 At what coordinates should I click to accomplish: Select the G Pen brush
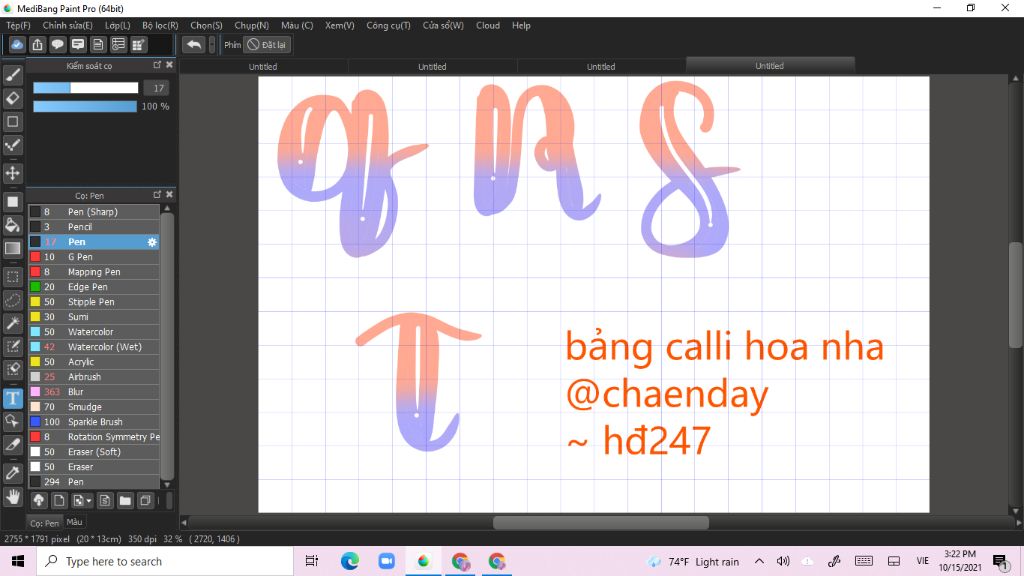[94, 257]
